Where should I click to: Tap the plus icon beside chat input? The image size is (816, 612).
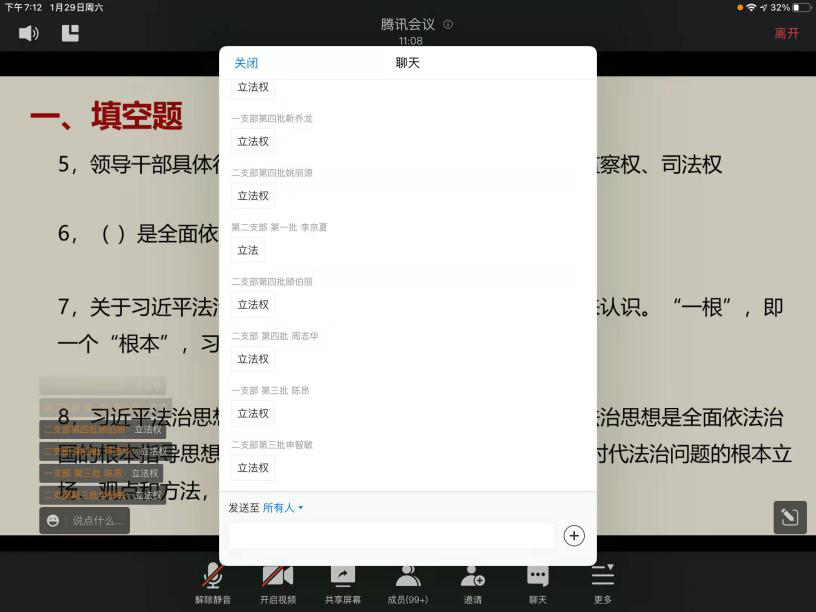click(x=574, y=536)
